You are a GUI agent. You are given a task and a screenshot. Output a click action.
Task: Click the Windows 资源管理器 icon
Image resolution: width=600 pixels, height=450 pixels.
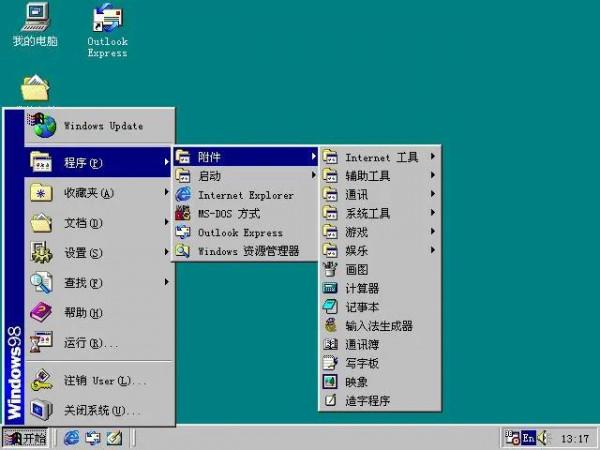tap(183, 251)
